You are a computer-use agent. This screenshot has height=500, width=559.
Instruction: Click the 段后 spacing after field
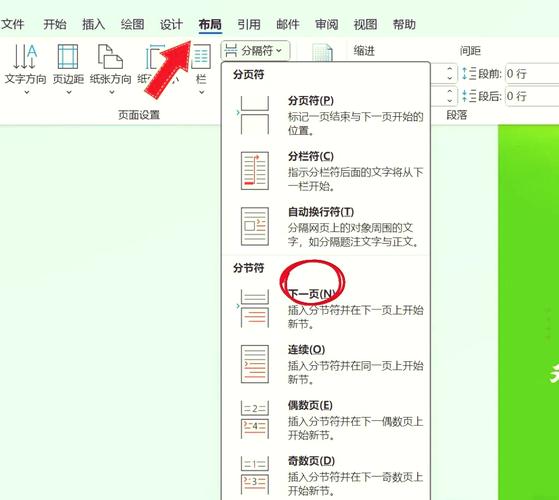click(x=532, y=96)
